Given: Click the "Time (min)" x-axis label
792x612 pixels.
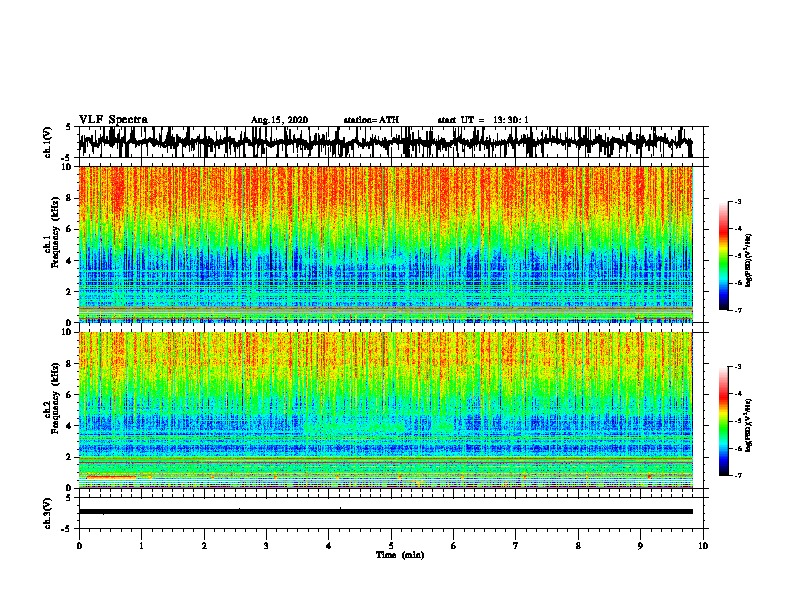Looking at the screenshot, I should click(400, 555).
